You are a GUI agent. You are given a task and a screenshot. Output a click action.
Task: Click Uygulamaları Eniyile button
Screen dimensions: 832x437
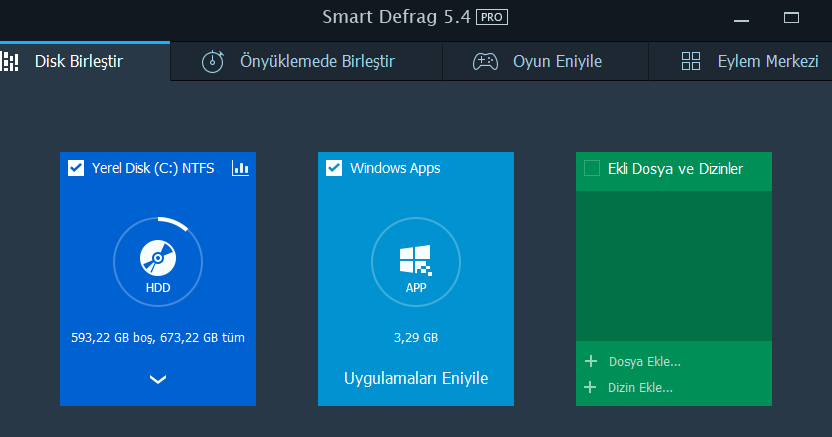pos(416,378)
